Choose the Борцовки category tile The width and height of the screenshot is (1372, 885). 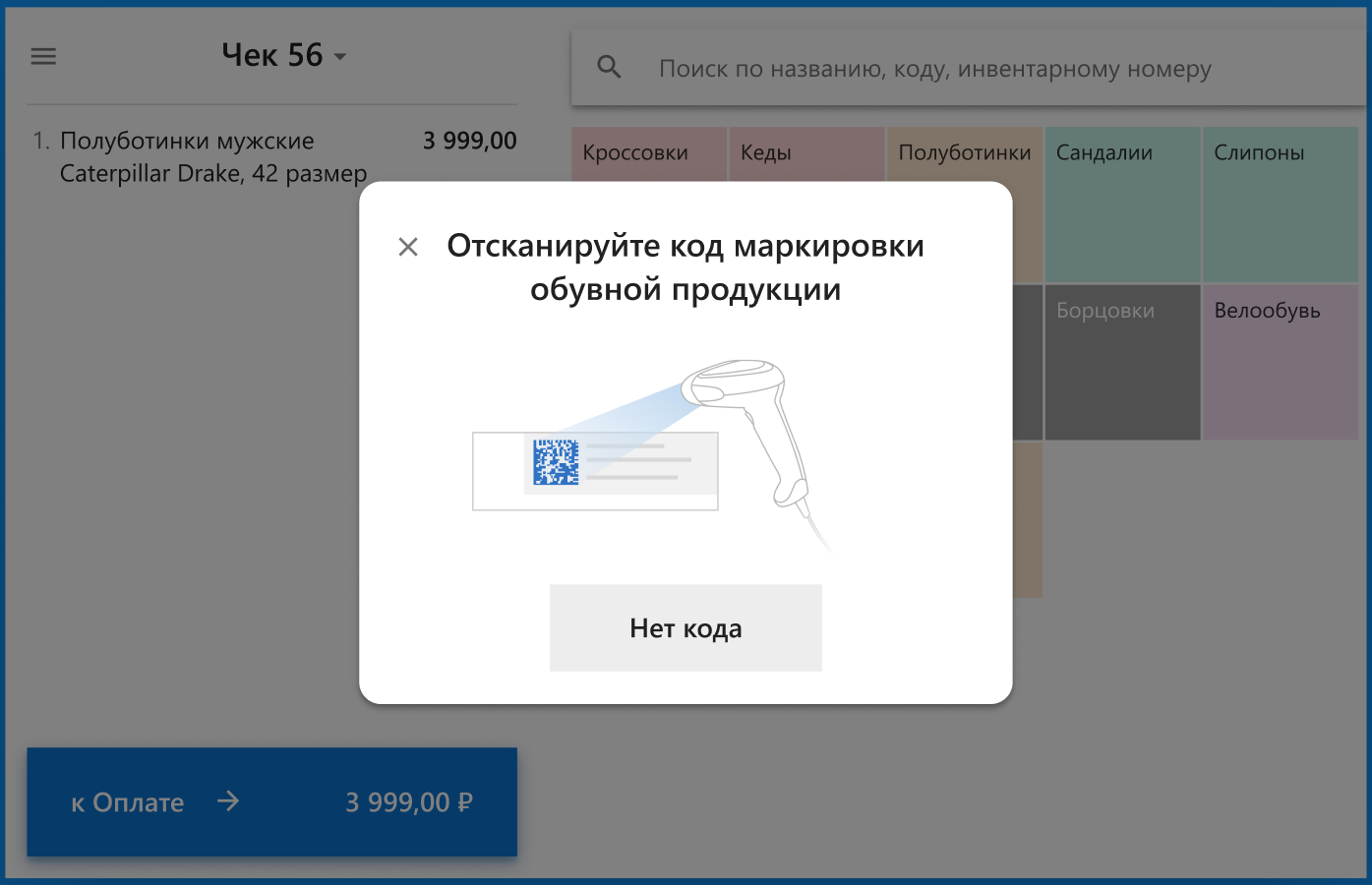click(x=1122, y=362)
